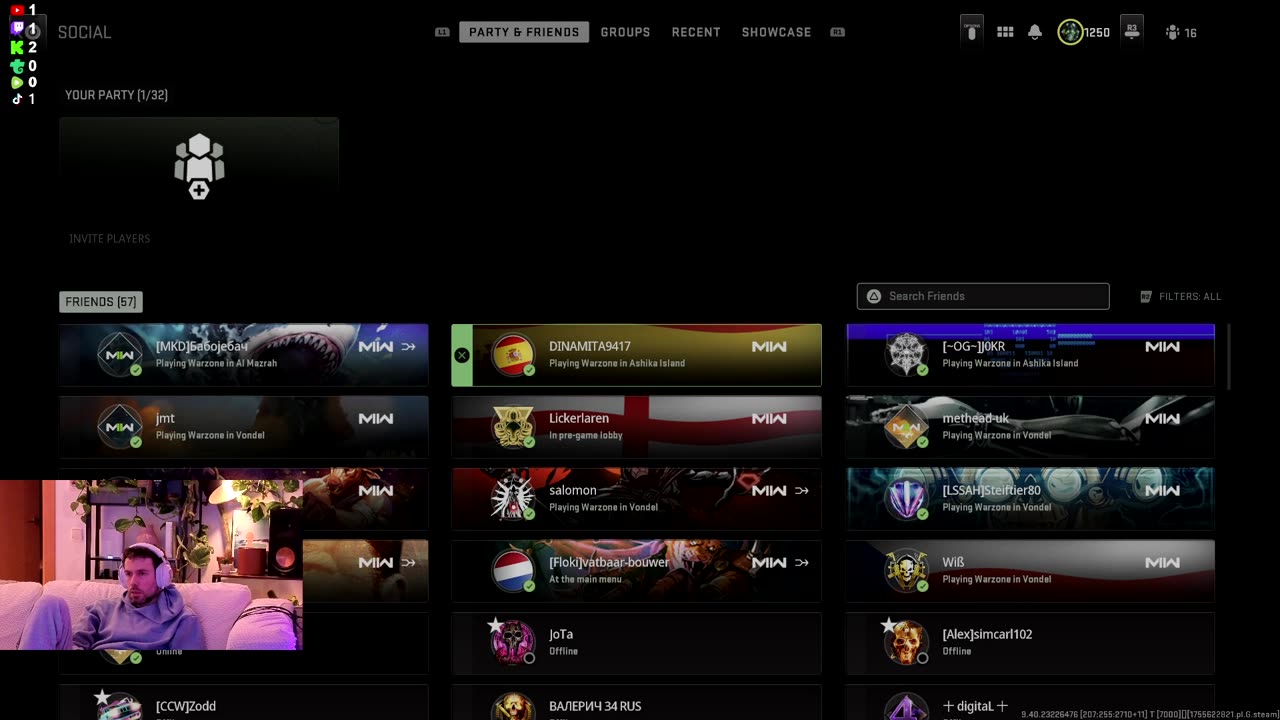This screenshot has height=720, width=1280.
Task: Select the ВАЛЕРИЧ 34 RUS friend row
Action: click(636, 702)
